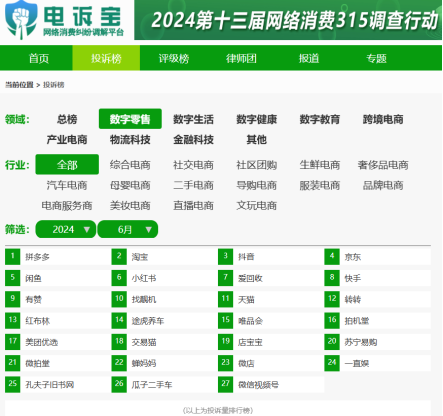Open rank 5 entry 闲鱼

click(x=33, y=278)
